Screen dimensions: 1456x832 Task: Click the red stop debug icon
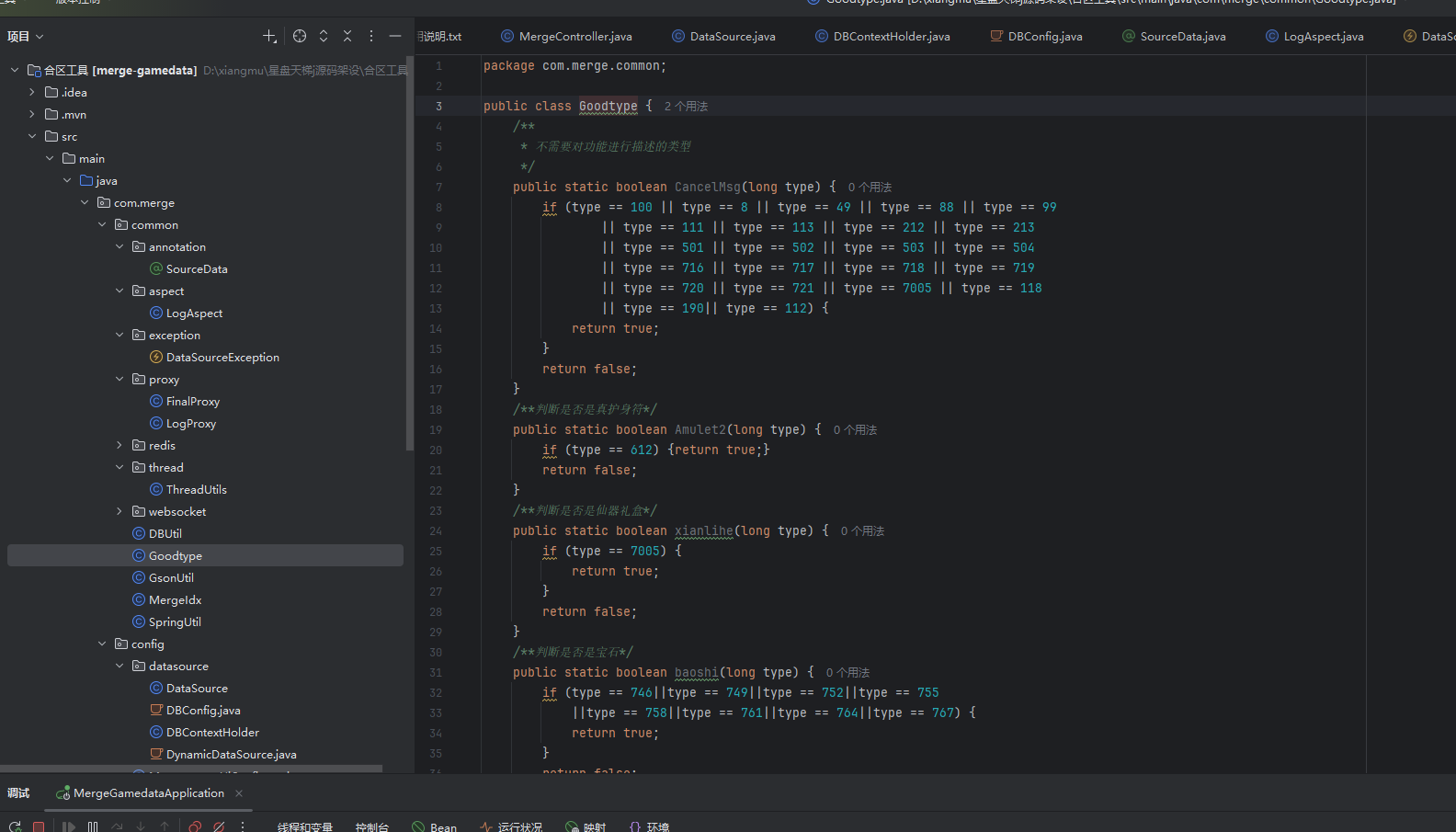(39, 826)
